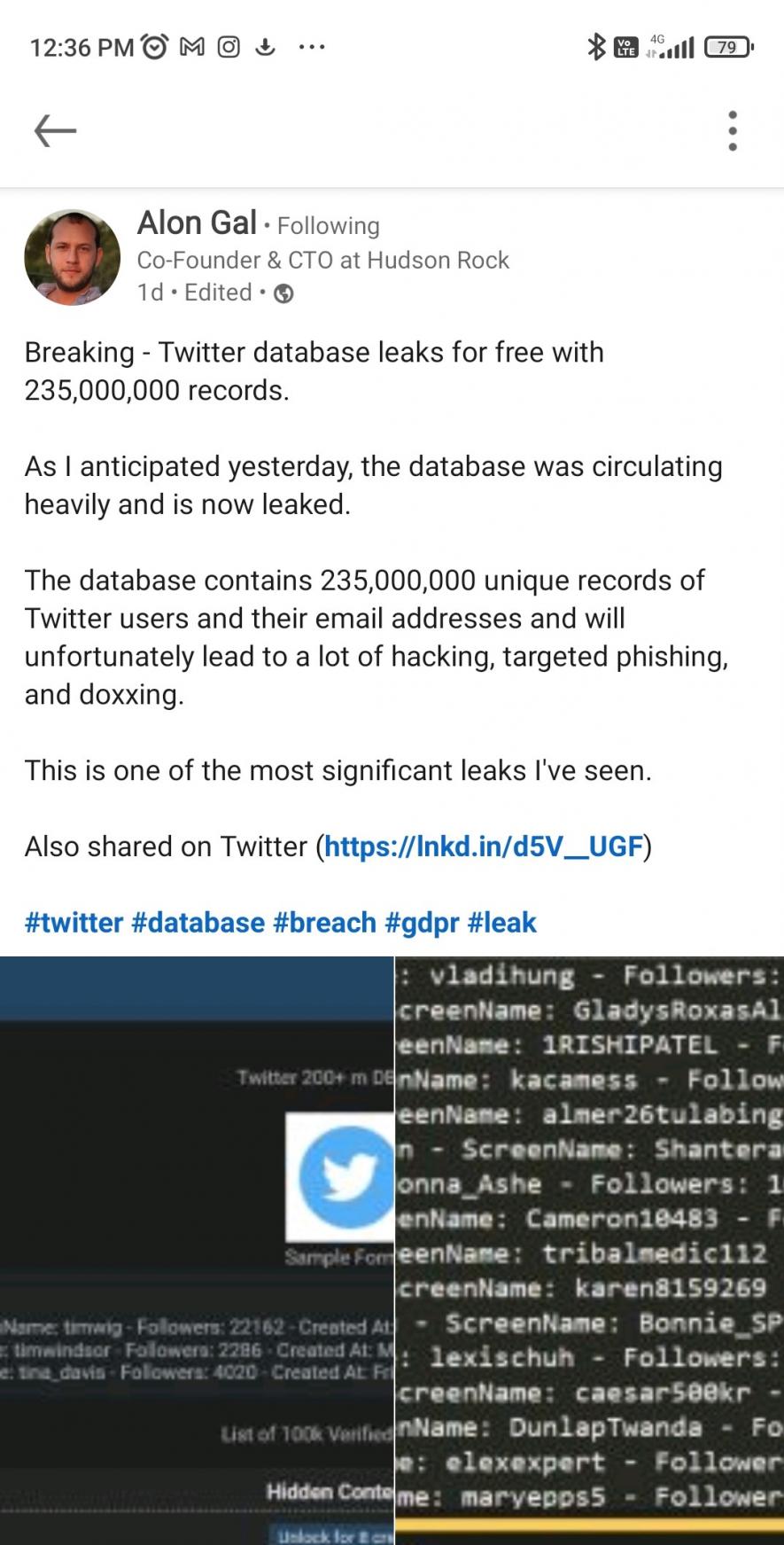The width and height of the screenshot is (784, 1545).
Task: Expand the notification shade ellipsis menu
Action: tap(312, 48)
